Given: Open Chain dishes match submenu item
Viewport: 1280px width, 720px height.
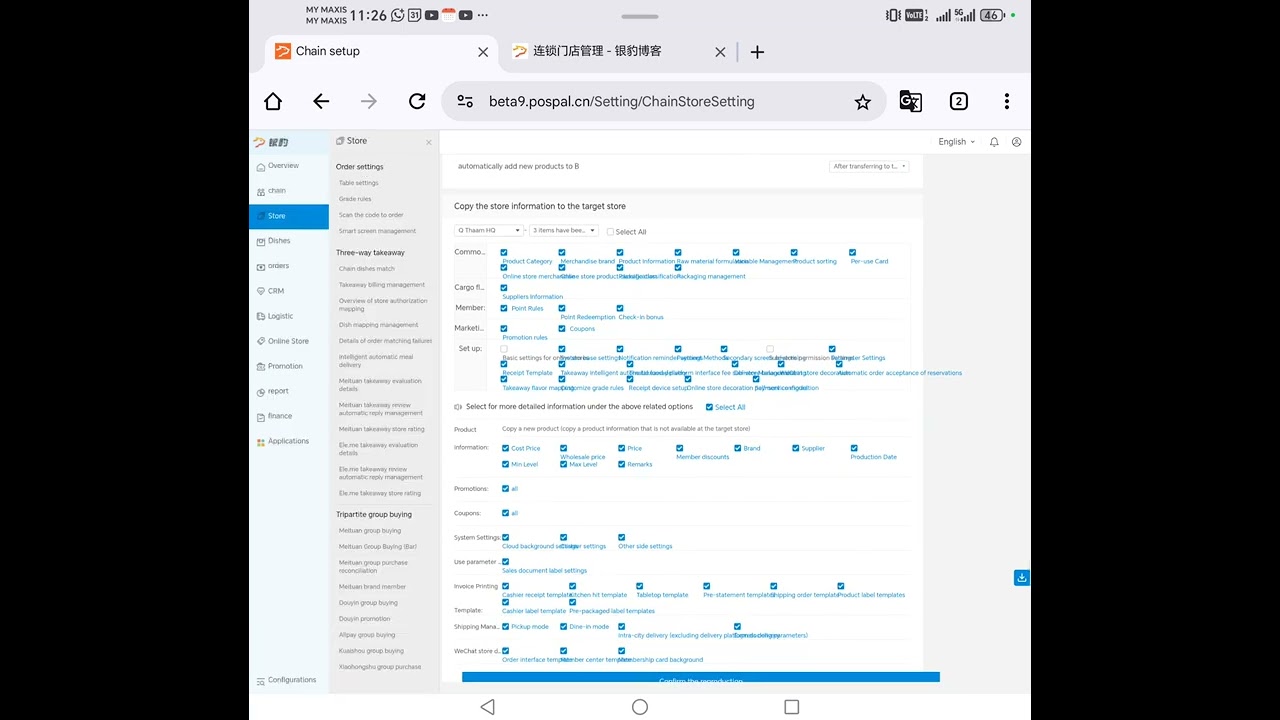Looking at the screenshot, I should 366,269.
